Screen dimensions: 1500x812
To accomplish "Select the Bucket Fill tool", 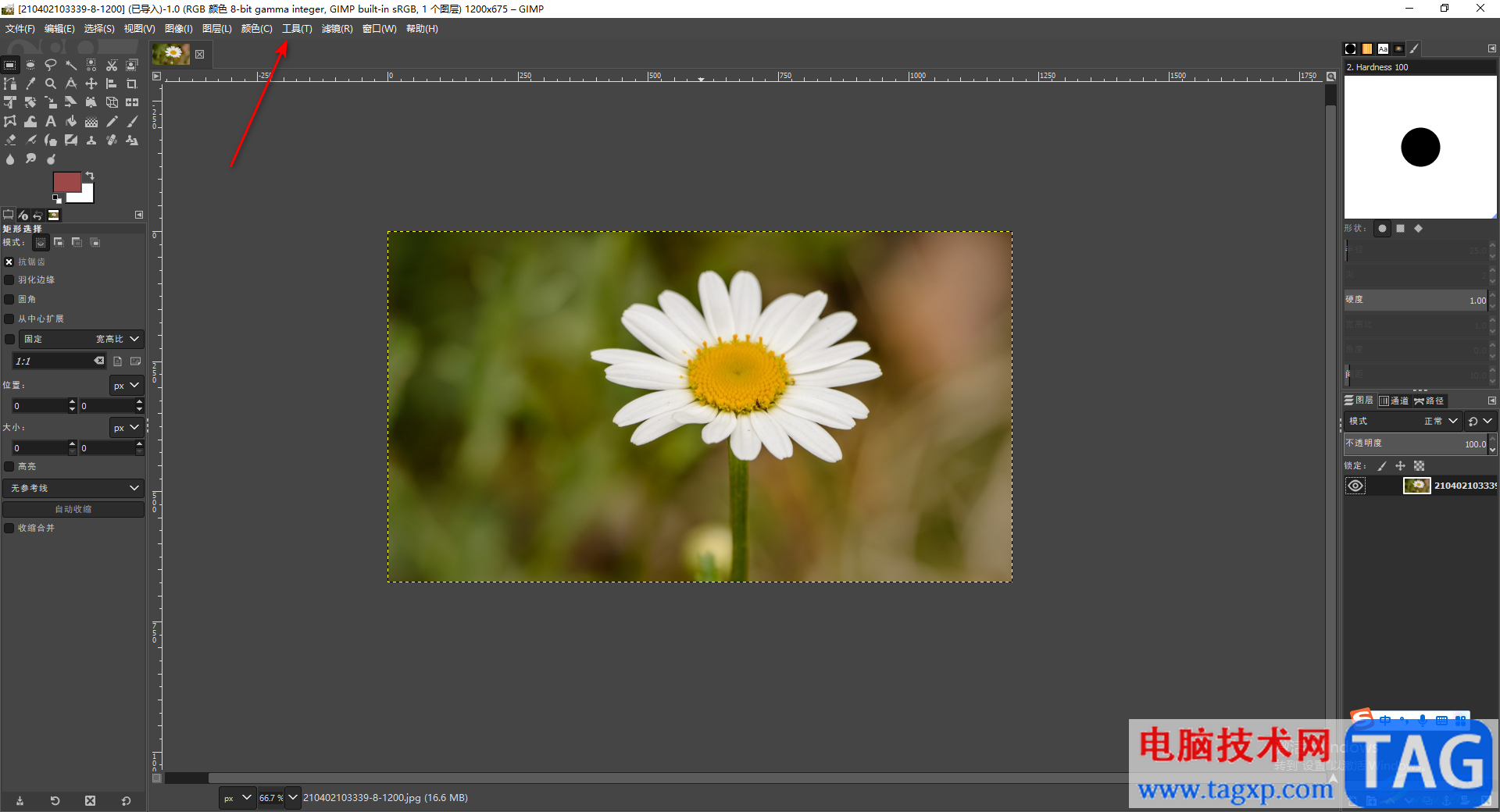I will click(x=71, y=121).
